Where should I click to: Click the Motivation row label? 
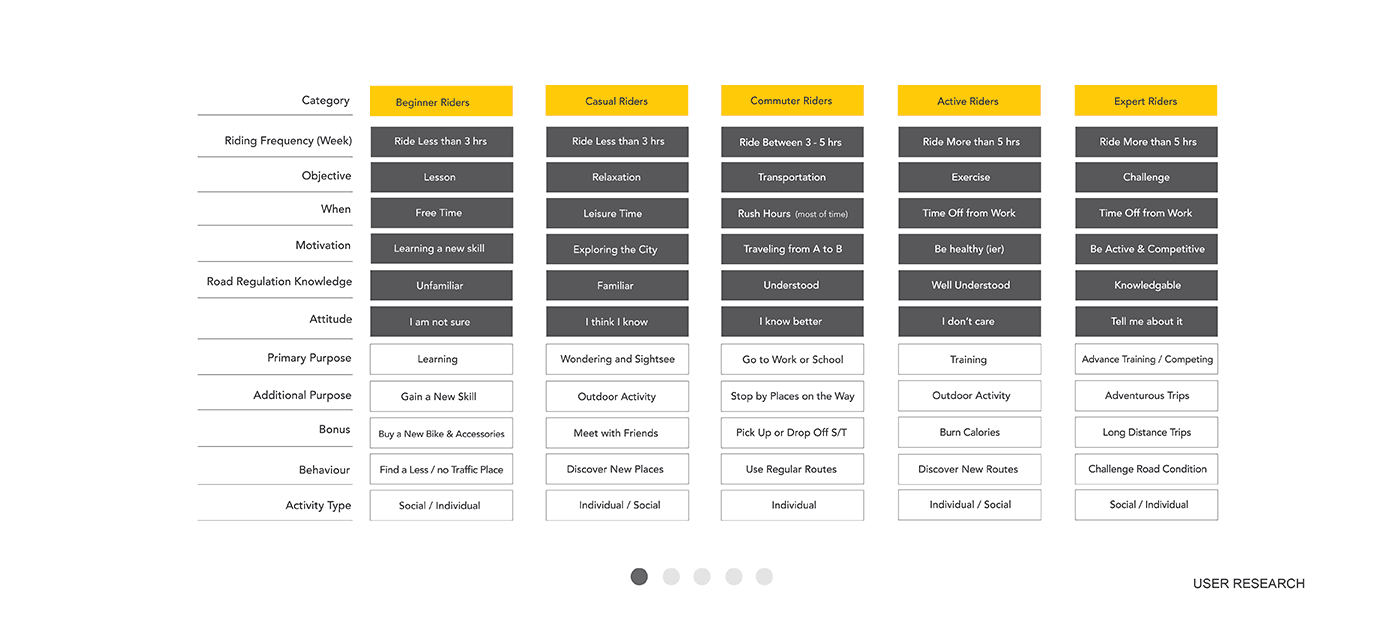pyautogui.click(x=323, y=246)
